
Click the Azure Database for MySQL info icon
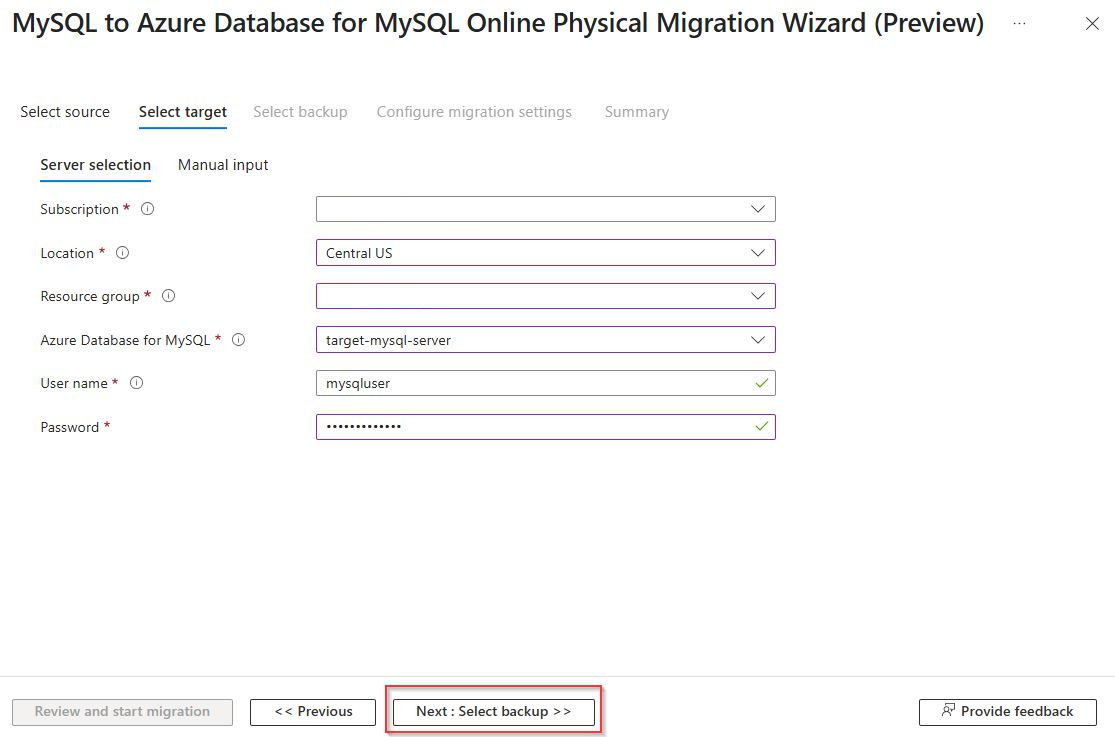(x=239, y=340)
